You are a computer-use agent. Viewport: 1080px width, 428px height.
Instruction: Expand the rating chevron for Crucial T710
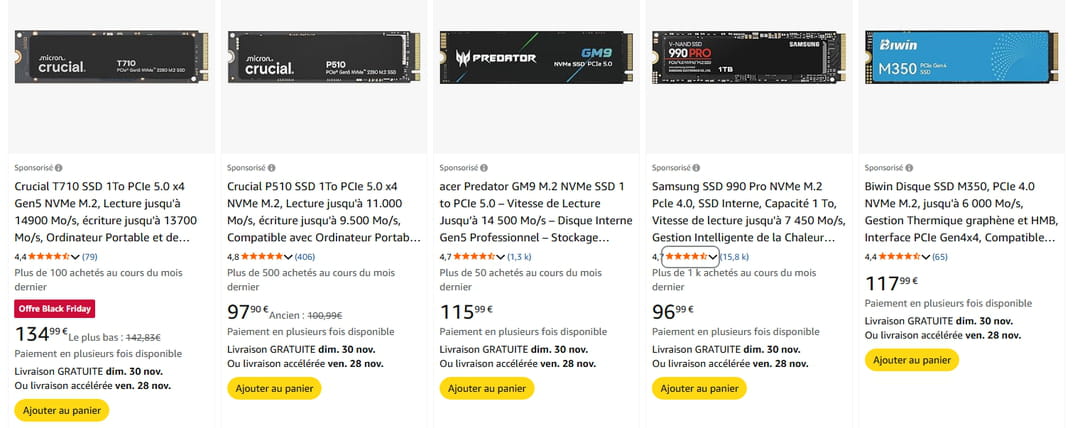(x=76, y=257)
